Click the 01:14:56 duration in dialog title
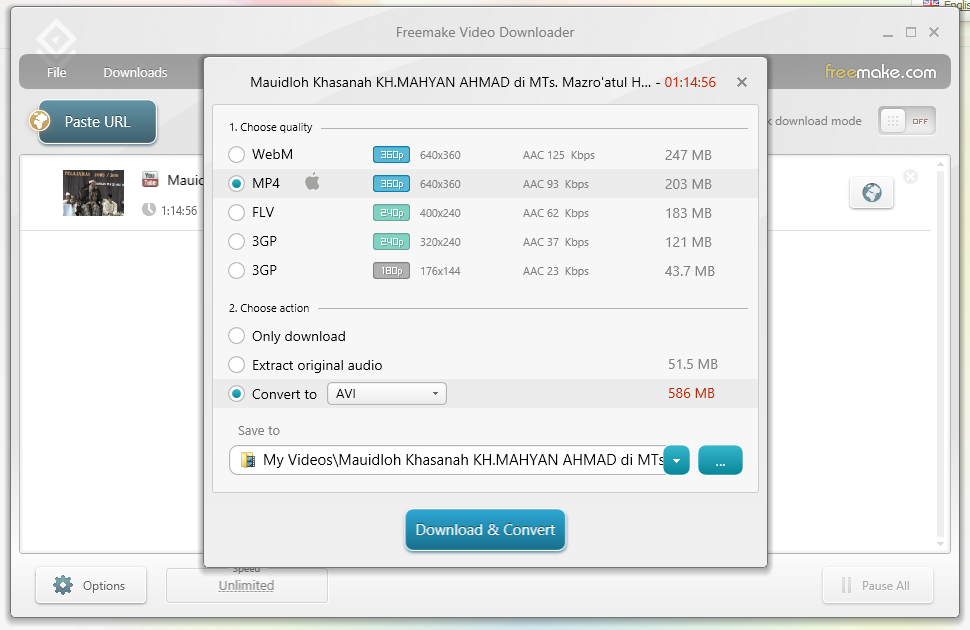This screenshot has width=970, height=630. [x=690, y=82]
